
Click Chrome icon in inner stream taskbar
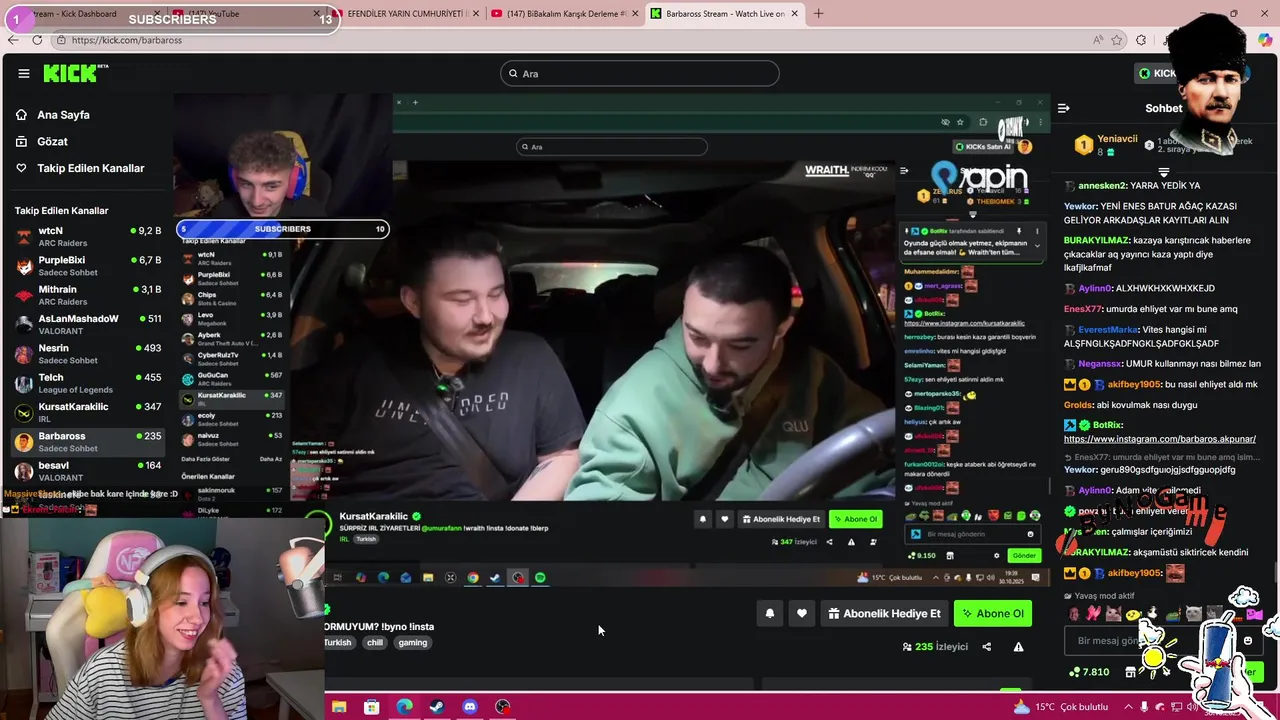473,578
